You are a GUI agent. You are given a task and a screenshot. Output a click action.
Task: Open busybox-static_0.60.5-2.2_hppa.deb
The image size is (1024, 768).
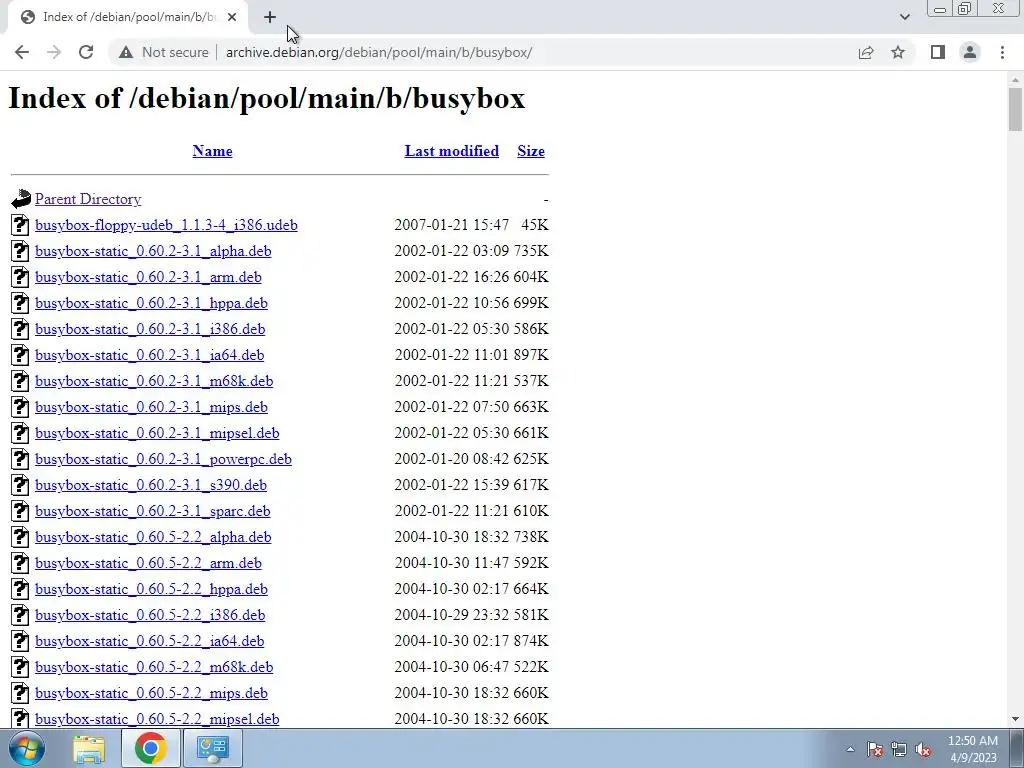point(152,589)
